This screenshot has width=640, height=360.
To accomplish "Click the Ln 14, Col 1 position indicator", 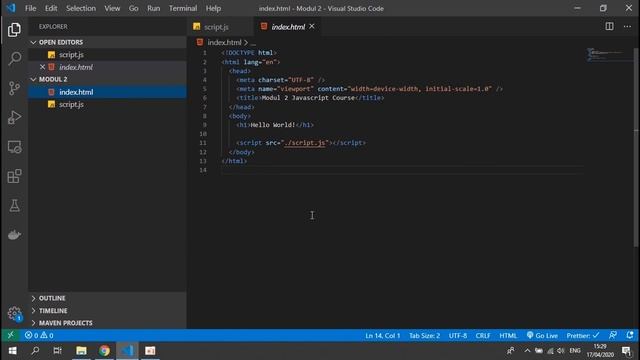I will coord(382,336).
